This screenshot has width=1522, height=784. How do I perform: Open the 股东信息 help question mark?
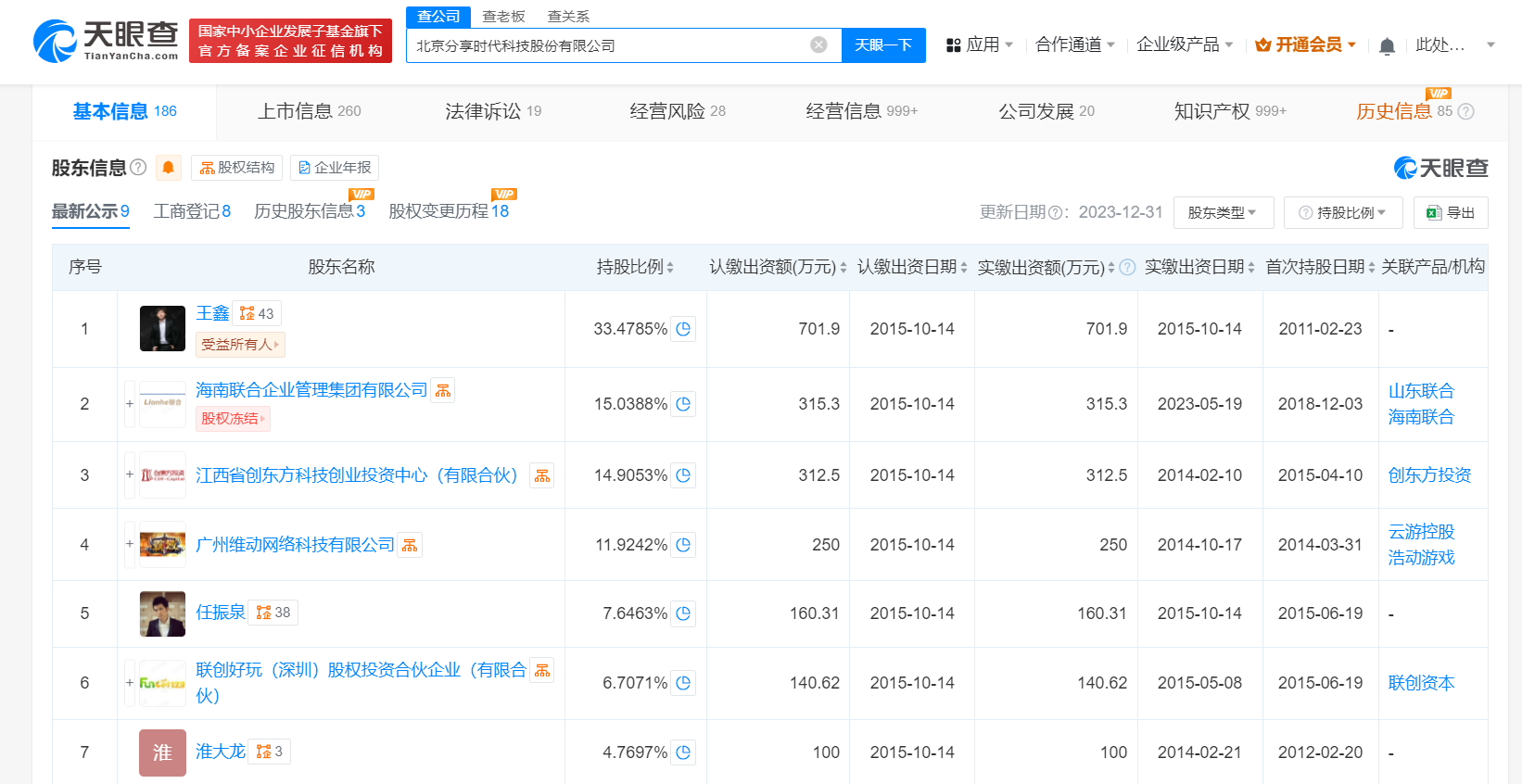[138, 168]
